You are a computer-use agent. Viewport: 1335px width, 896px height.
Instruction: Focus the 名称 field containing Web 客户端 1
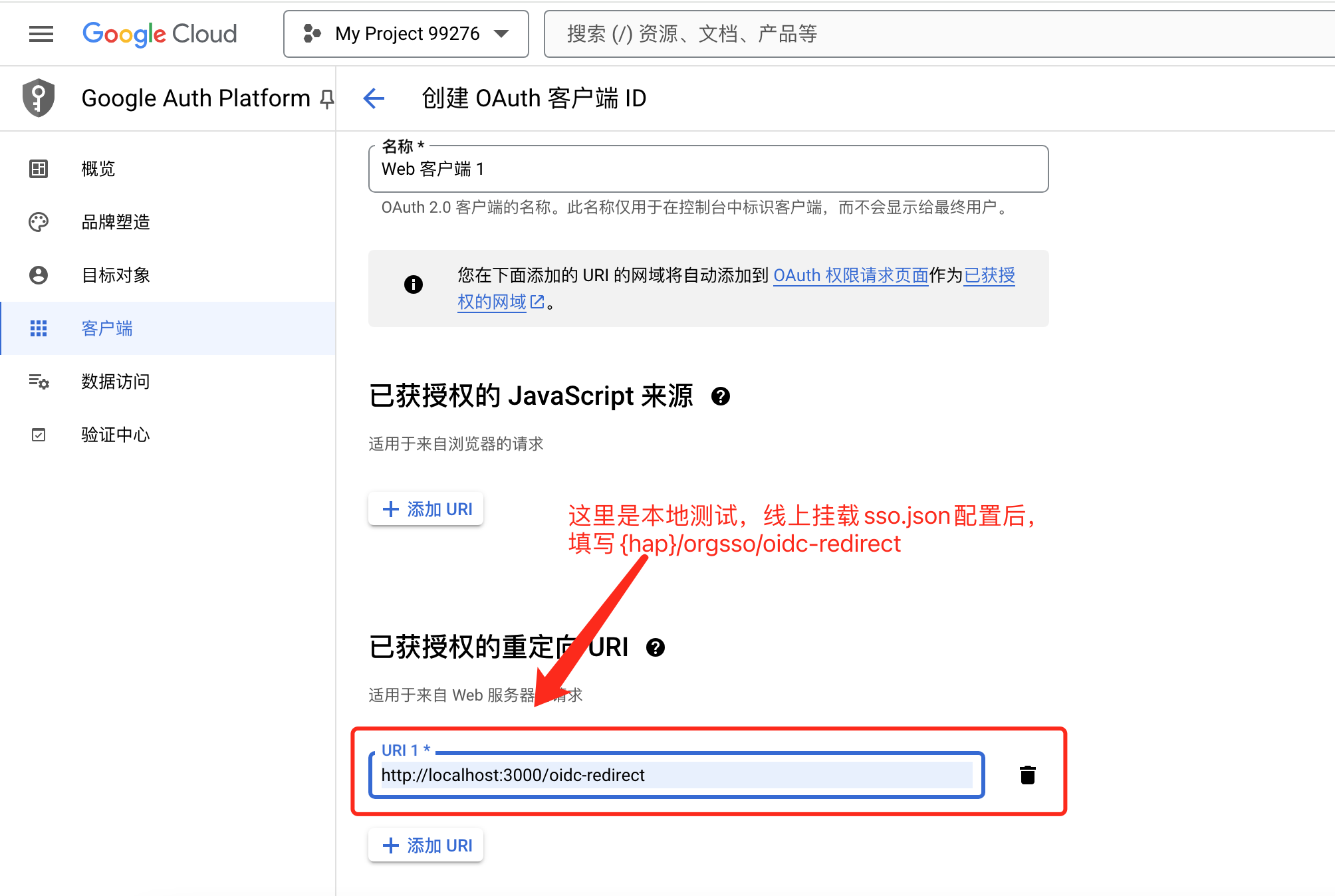[x=708, y=169]
